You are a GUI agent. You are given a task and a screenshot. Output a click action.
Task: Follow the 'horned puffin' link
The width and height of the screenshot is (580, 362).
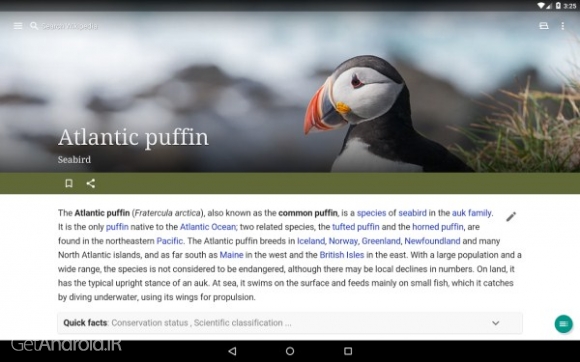438,227
